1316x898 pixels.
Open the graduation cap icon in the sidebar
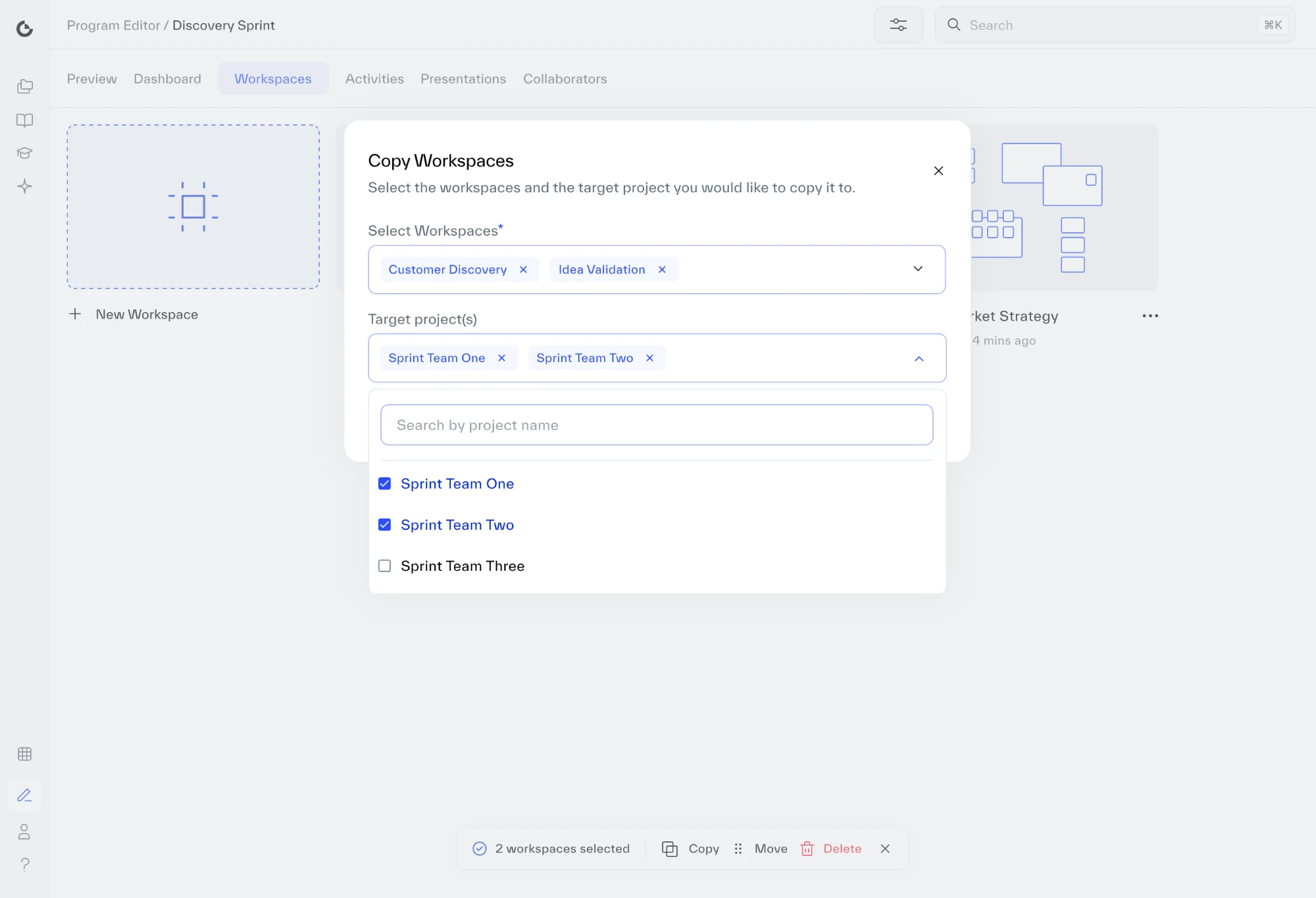(24, 153)
